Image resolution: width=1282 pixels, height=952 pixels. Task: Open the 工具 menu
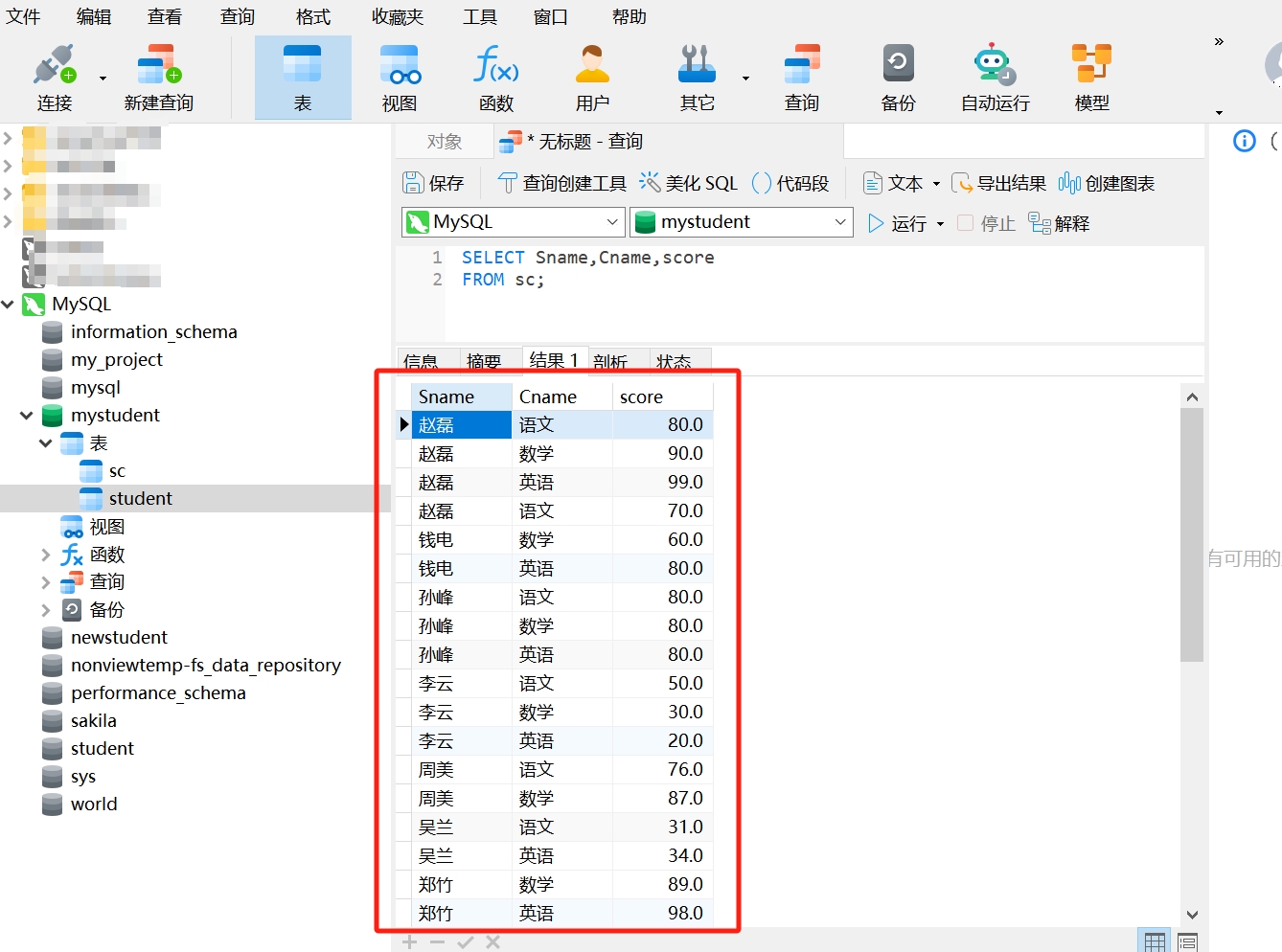(x=479, y=16)
